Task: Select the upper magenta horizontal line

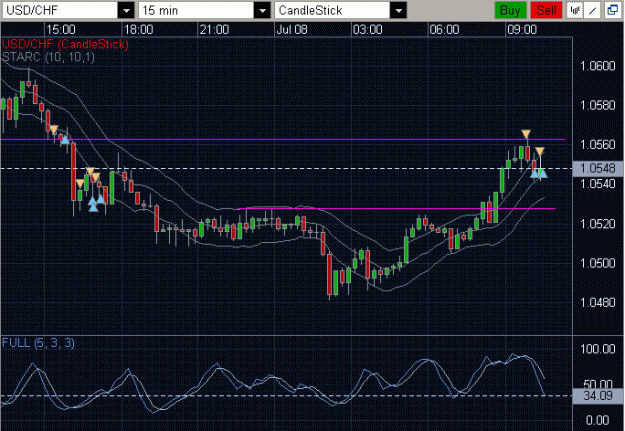Action: tap(283, 140)
